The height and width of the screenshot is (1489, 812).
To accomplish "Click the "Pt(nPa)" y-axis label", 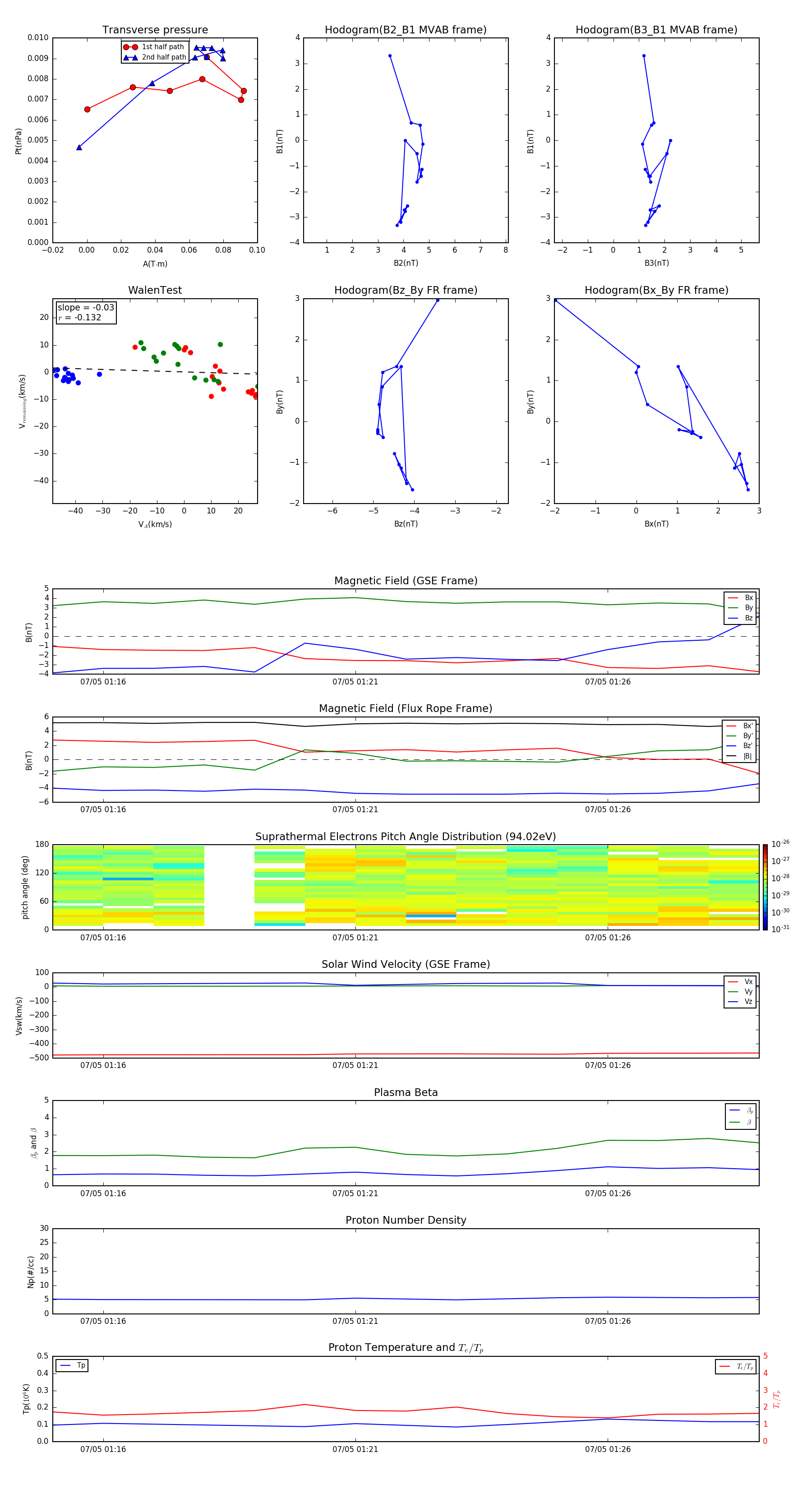I will click(x=18, y=141).
